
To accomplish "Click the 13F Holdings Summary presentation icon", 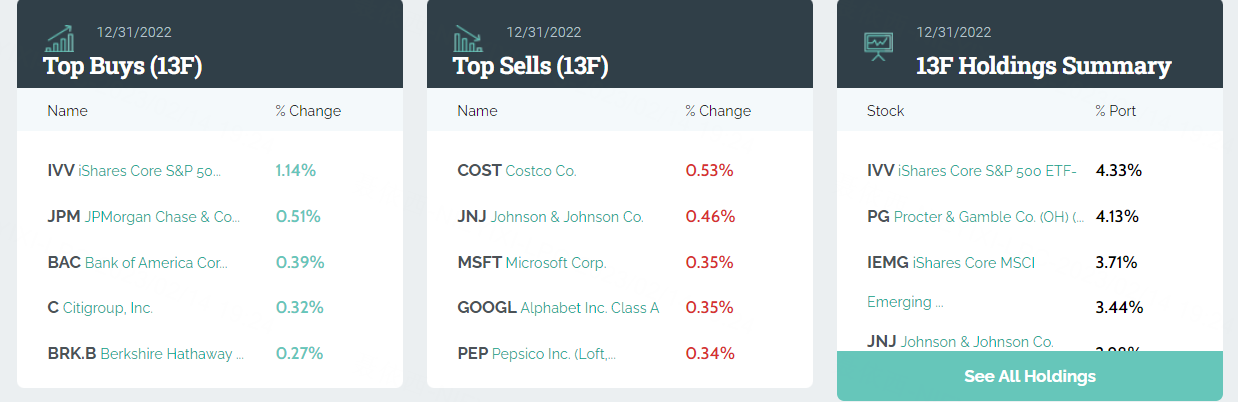I will point(878,44).
